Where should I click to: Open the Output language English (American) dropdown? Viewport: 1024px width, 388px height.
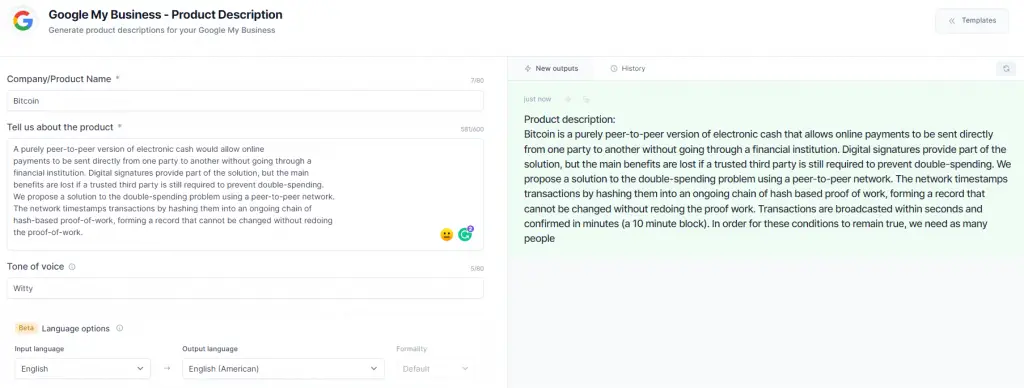[x=283, y=368]
